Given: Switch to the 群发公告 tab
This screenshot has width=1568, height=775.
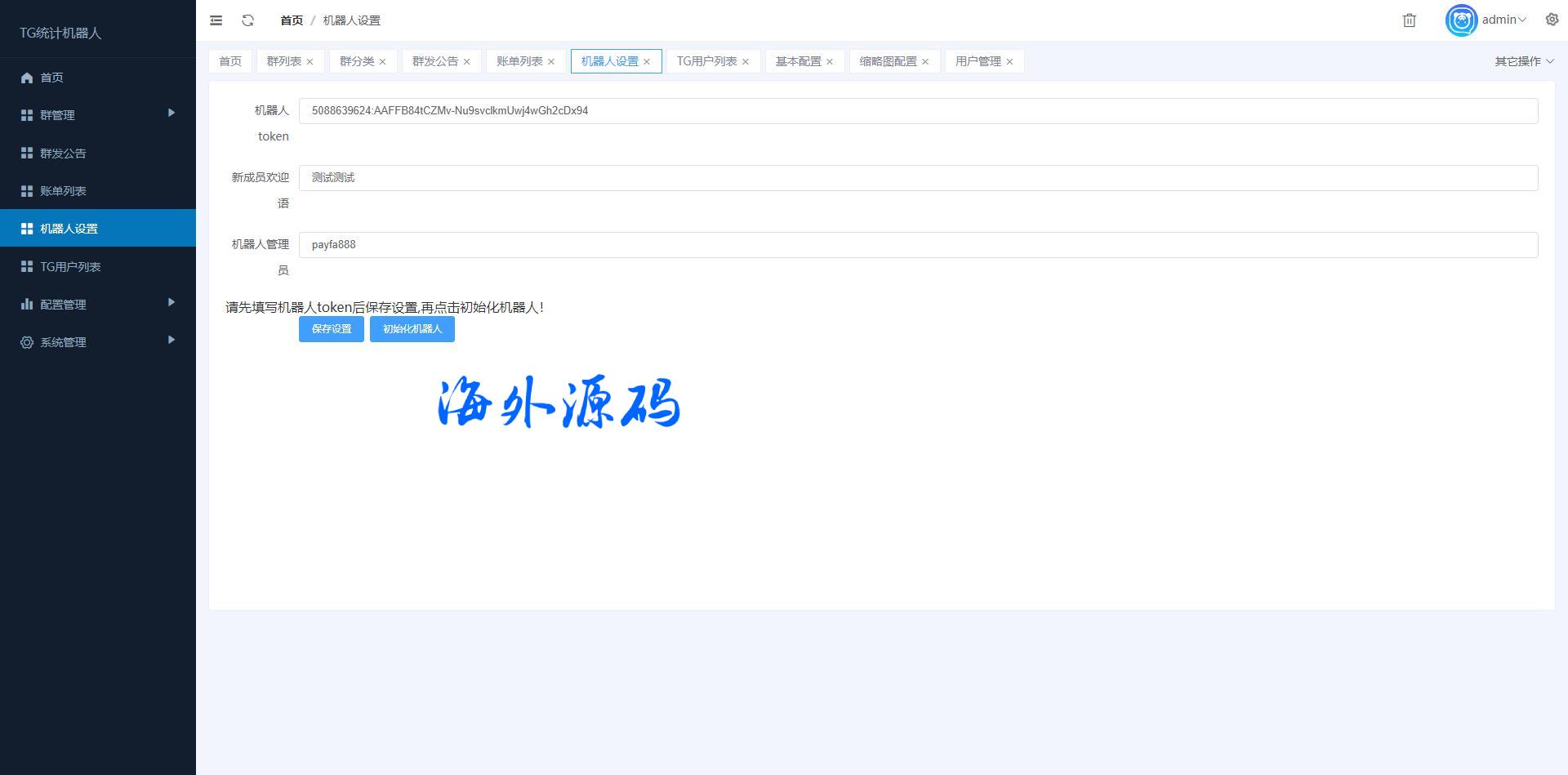Looking at the screenshot, I should click(x=434, y=61).
